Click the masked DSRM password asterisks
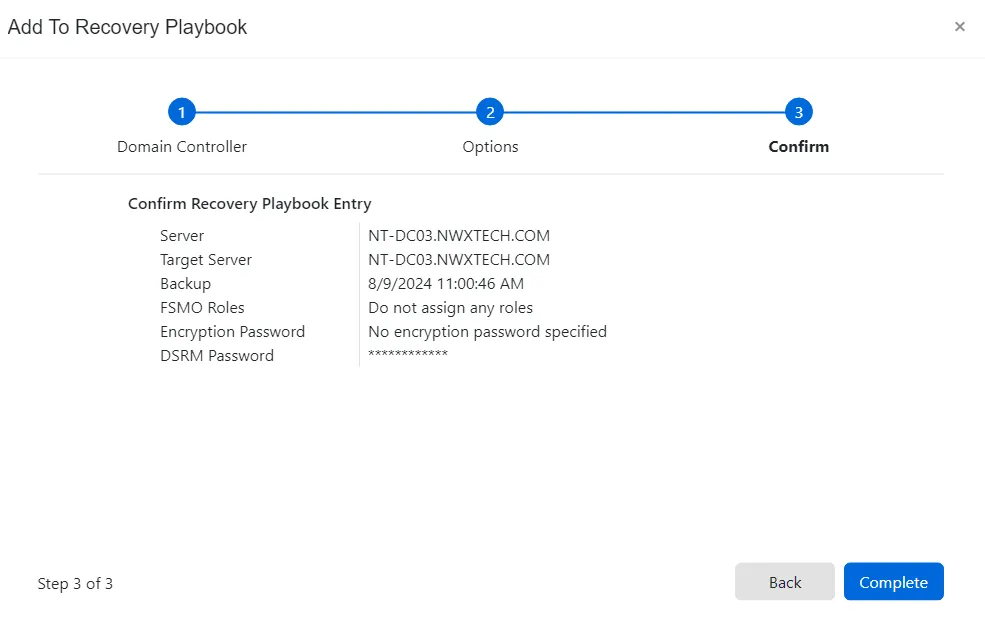The height and width of the screenshot is (628, 985). (x=408, y=354)
